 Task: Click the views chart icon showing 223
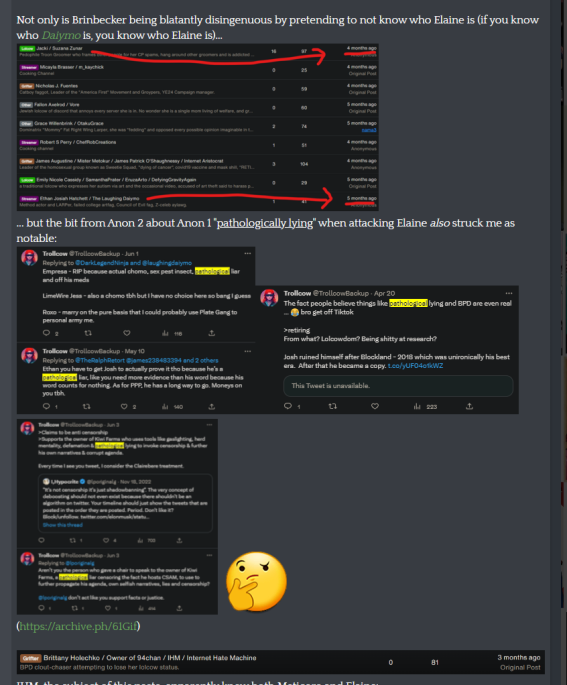click(x=417, y=406)
